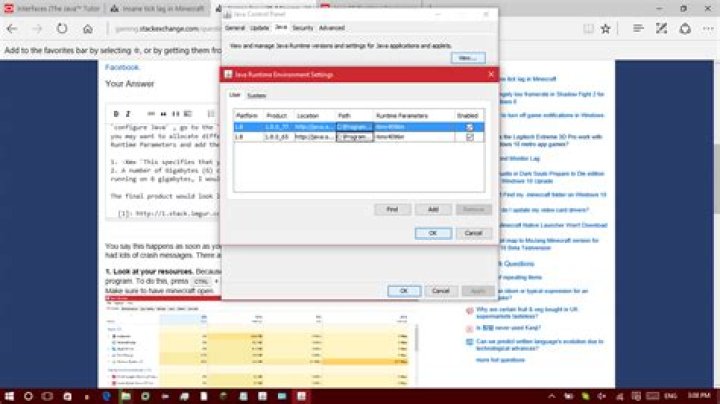Click the Enabled column header

point(469,116)
